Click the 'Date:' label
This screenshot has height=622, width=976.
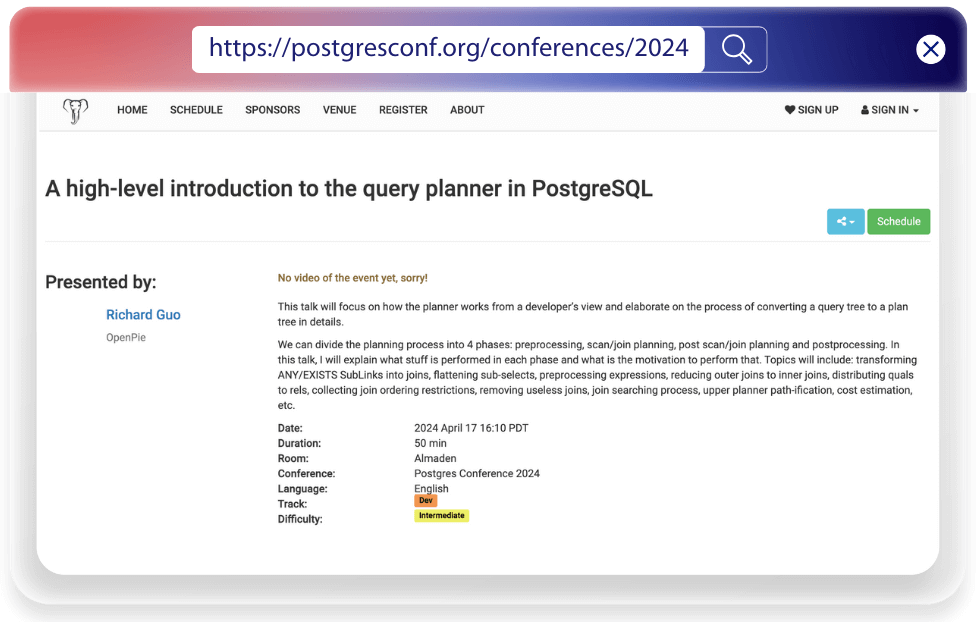[290, 428]
